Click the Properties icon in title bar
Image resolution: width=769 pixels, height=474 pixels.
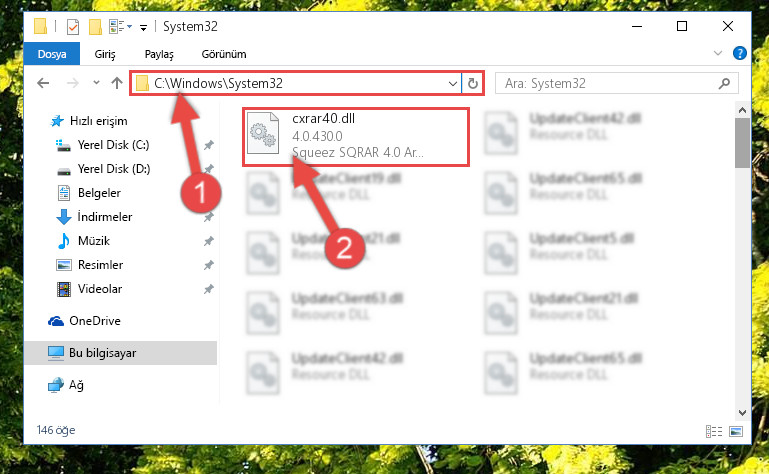[73, 26]
